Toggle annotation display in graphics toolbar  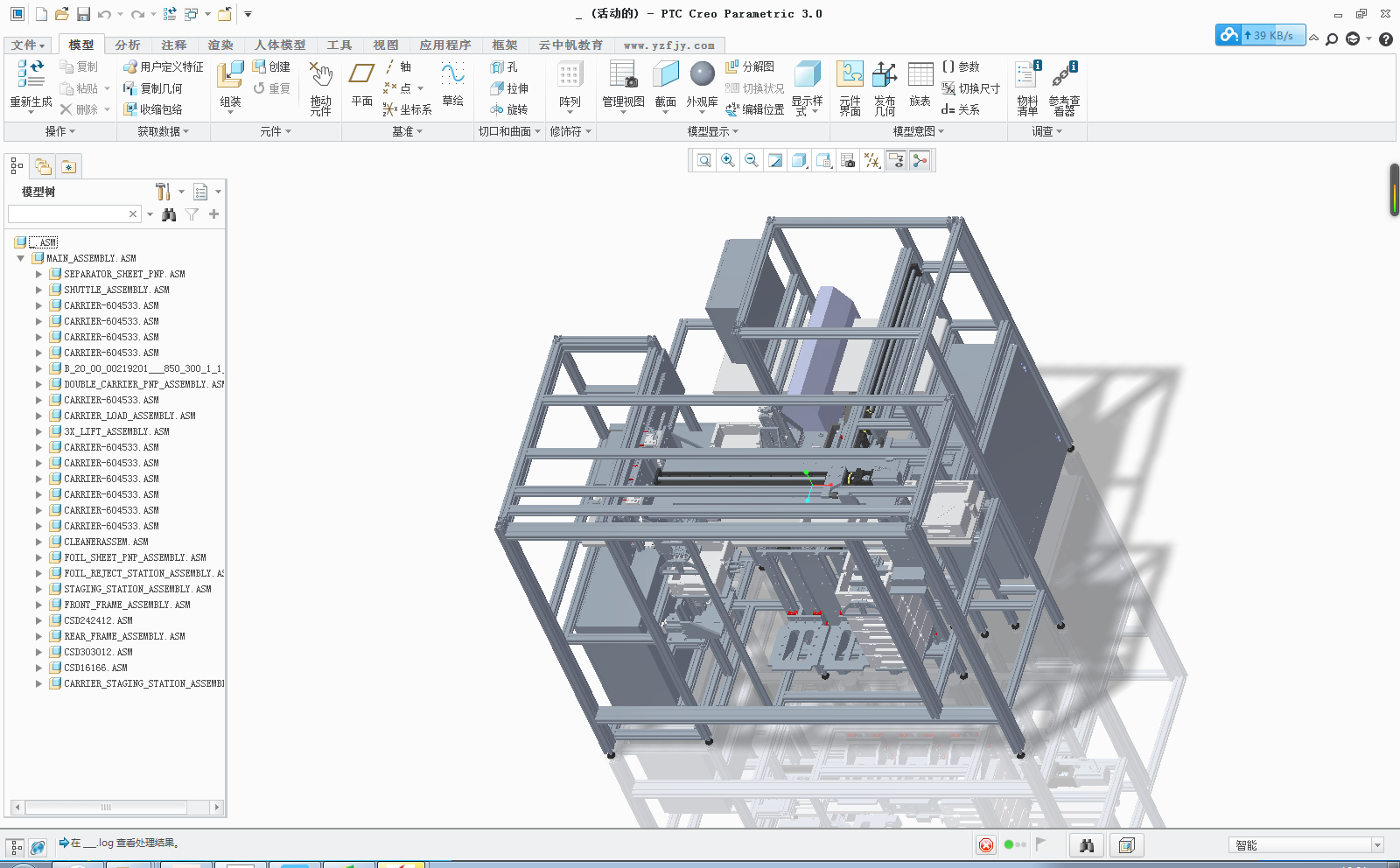click(895, 160)
